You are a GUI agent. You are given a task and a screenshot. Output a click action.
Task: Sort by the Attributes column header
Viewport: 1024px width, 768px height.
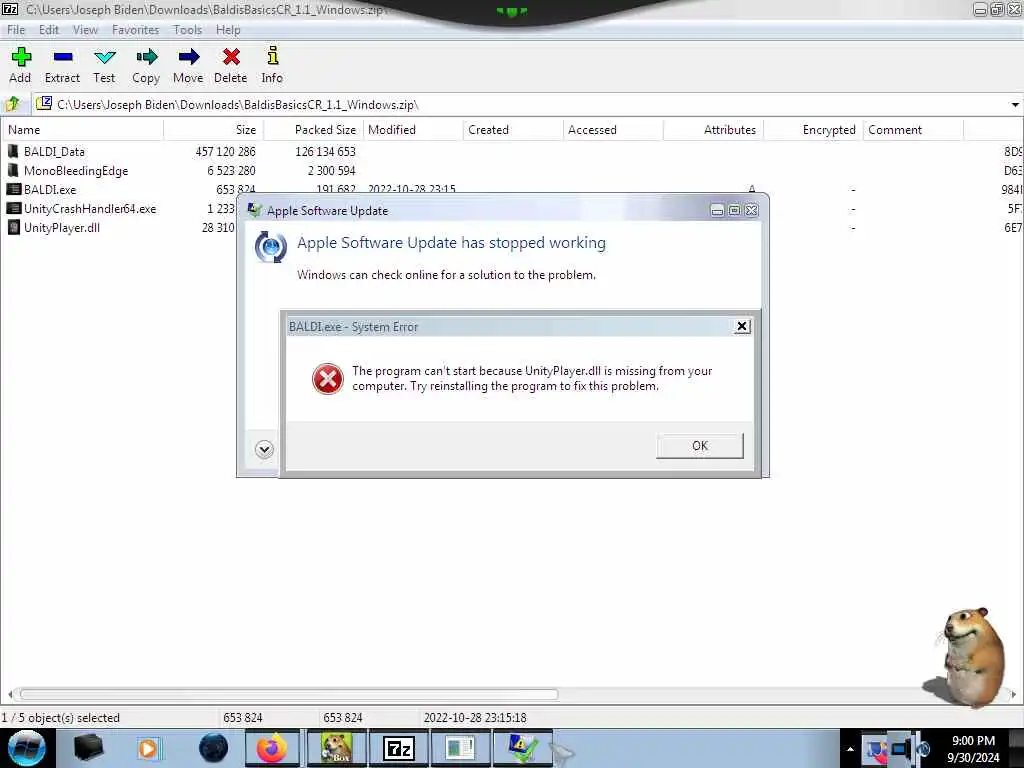(713, 129)
